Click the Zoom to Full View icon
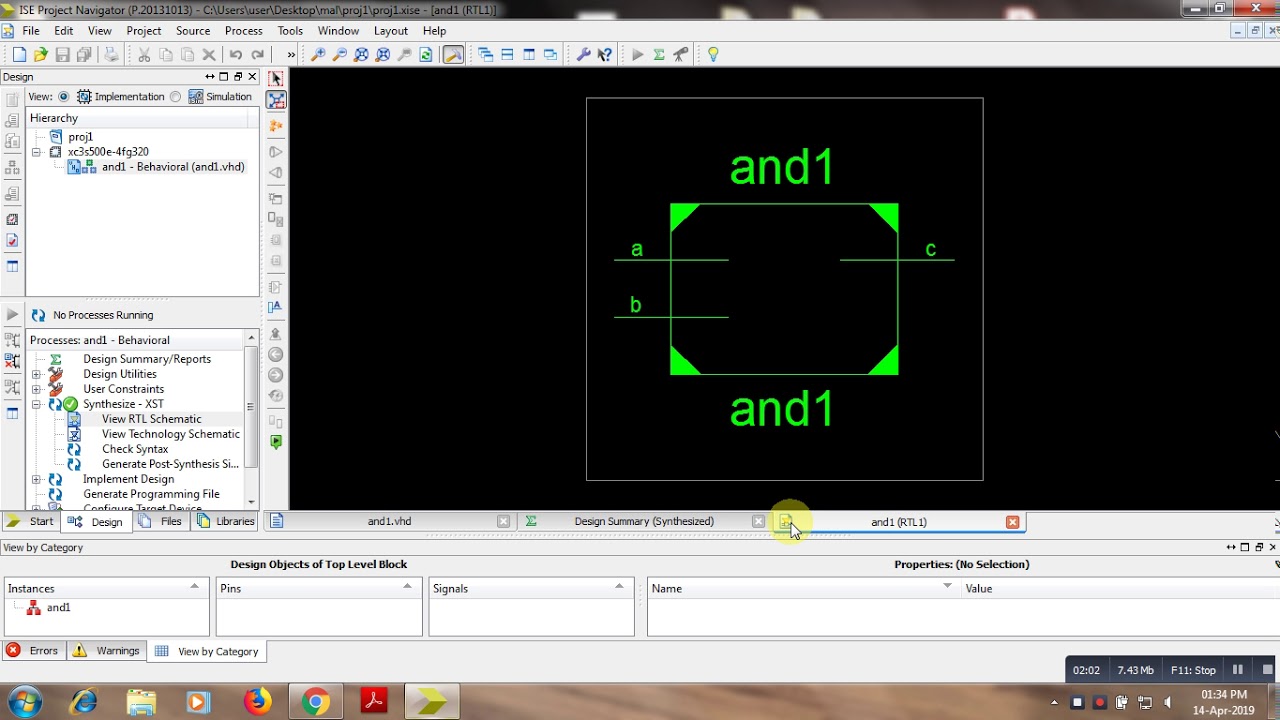The width and height of the screenshot is (1280, 720). pyautogui.click(x=361, y=55)
